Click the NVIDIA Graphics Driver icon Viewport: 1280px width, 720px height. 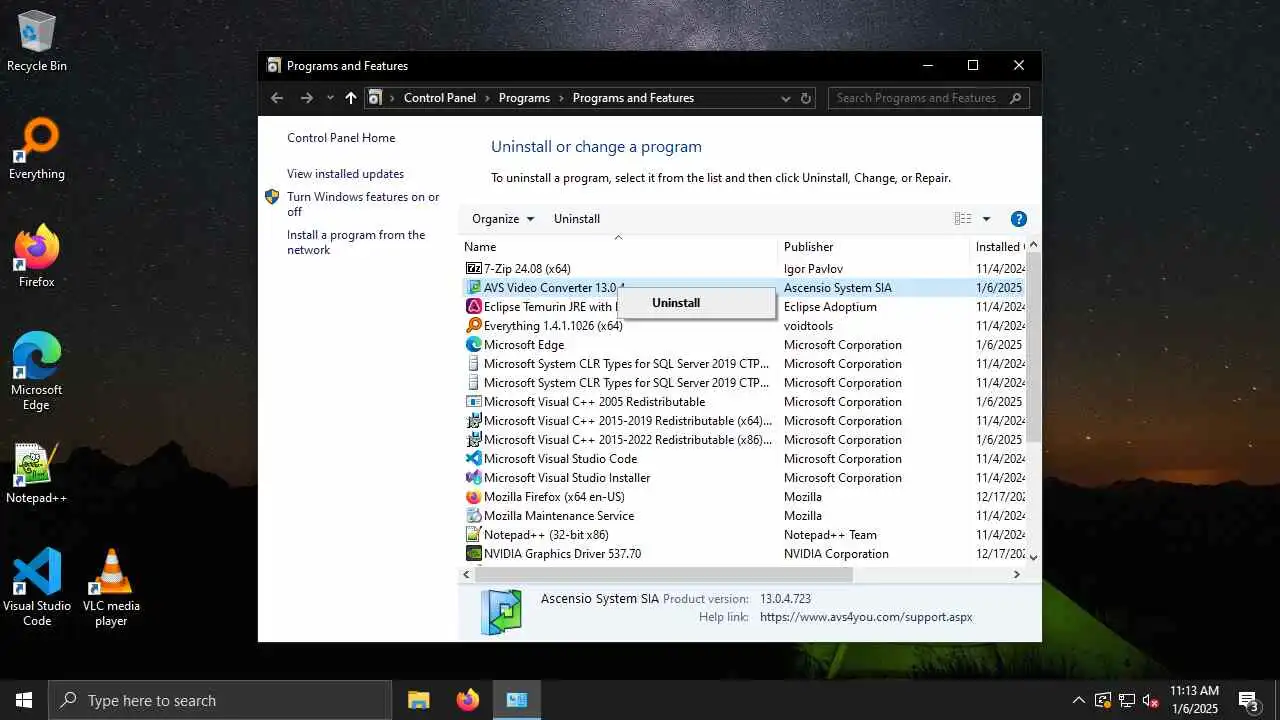click(x=474, y=553)
